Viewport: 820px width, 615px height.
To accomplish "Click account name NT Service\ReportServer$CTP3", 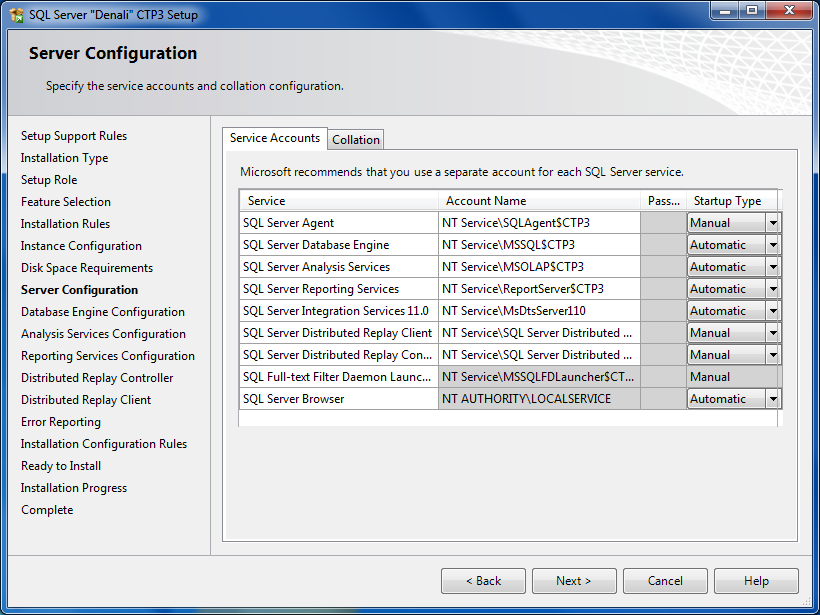I will (x=539, y=289).
